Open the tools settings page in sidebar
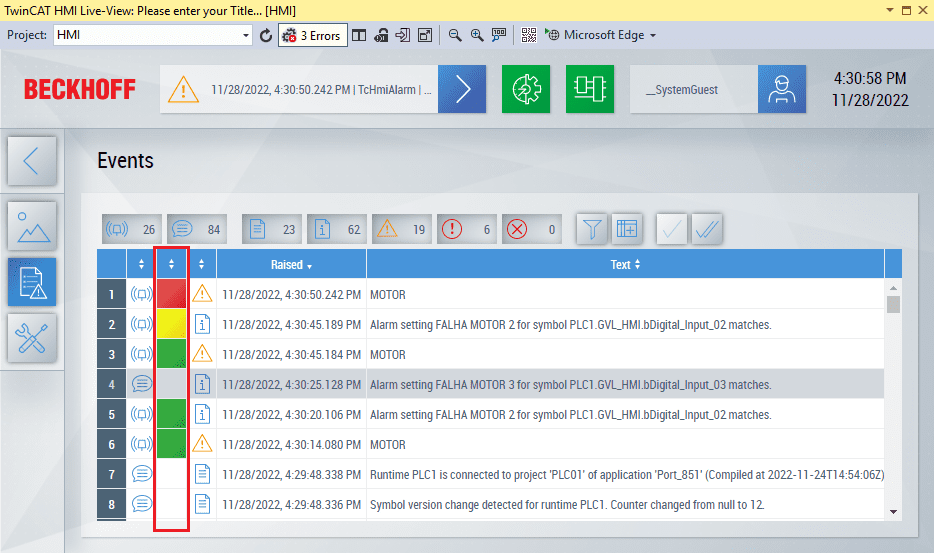The width and height of the screenshot is (934, 553). (32, 338)
